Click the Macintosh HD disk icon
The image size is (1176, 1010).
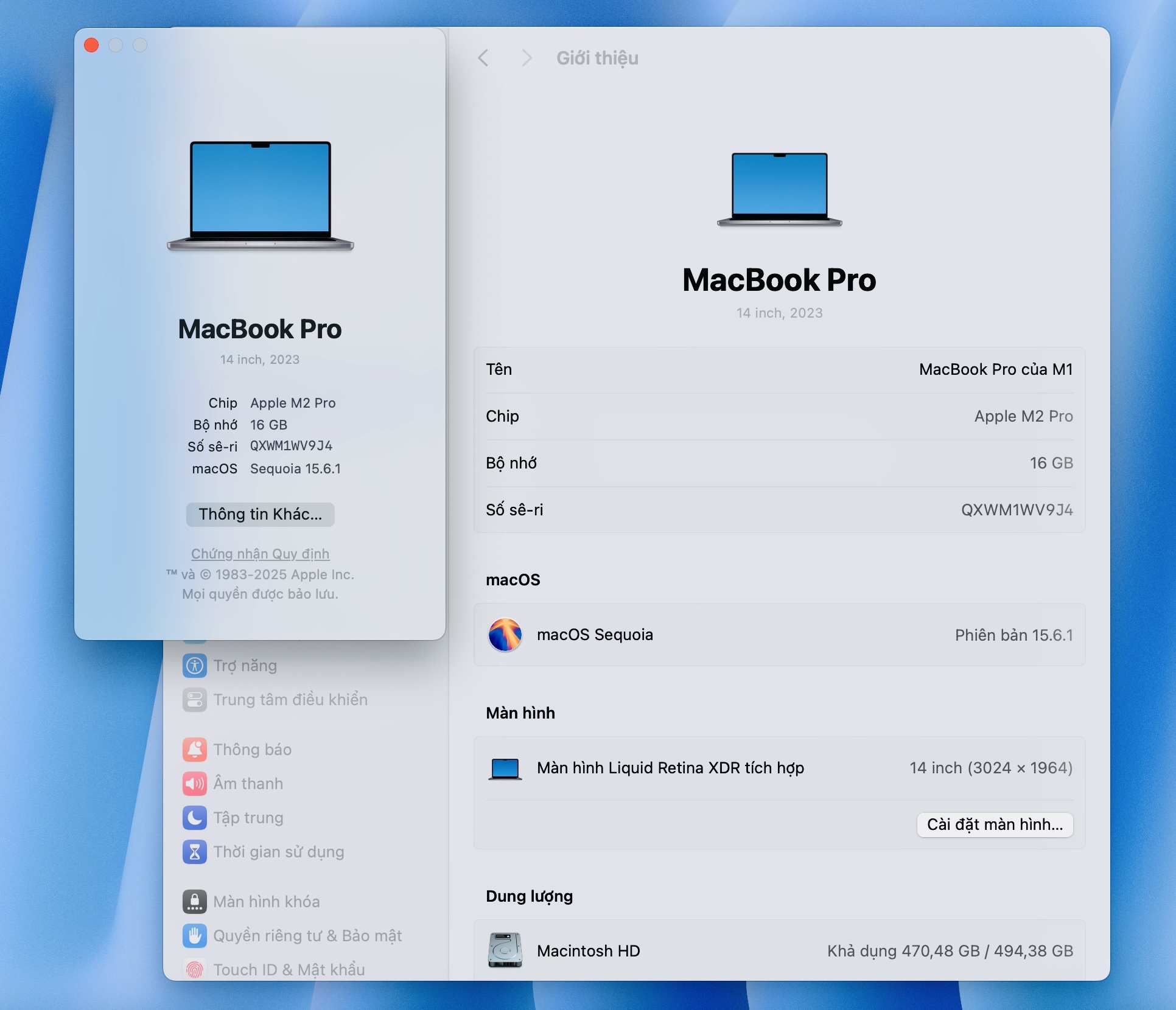point(505,950)
